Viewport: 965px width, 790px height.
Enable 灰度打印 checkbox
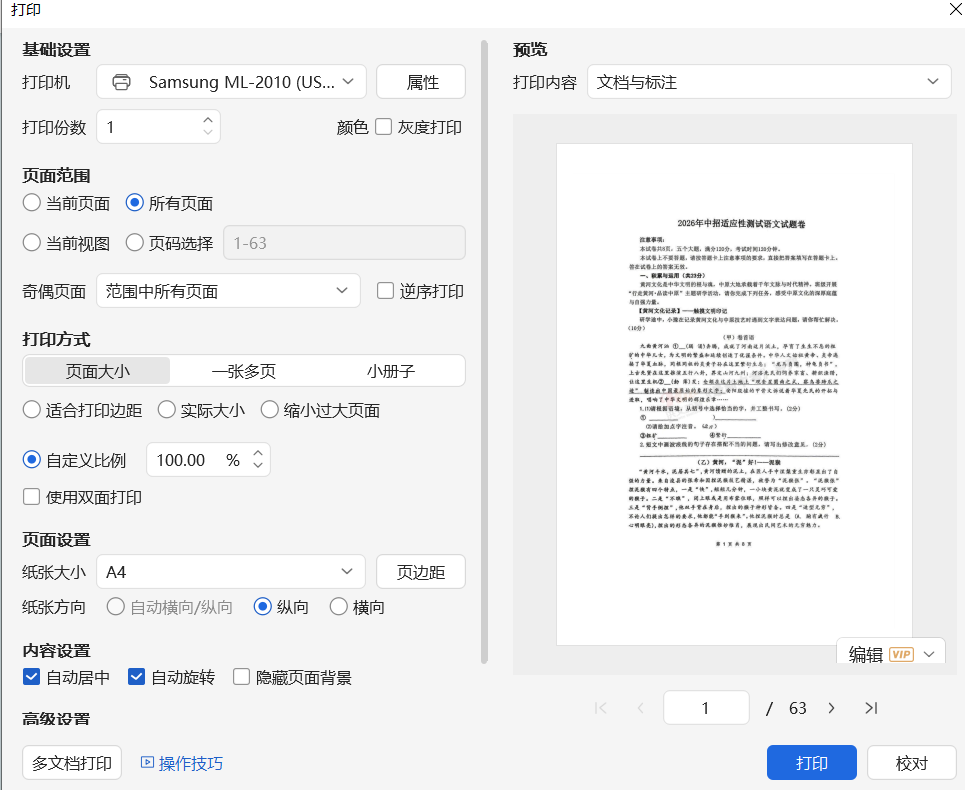point(383,127)
